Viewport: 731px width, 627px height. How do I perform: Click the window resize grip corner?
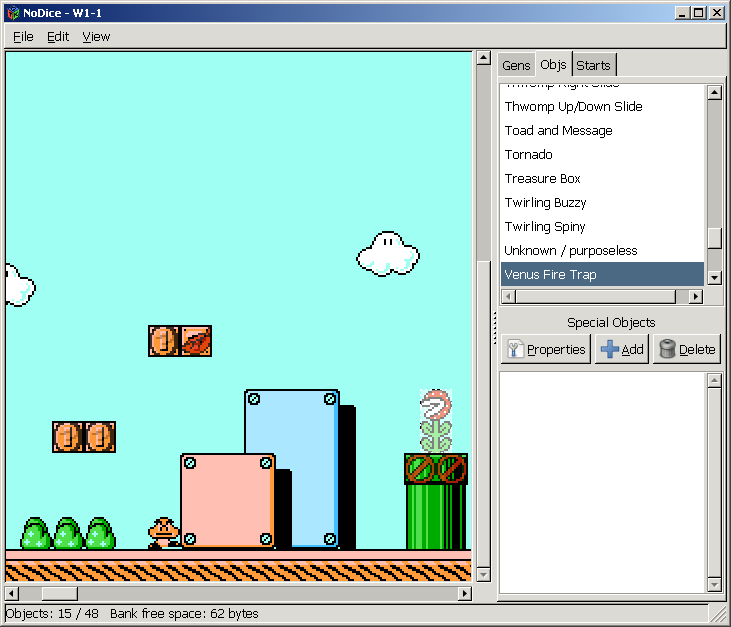coord(718,614)
